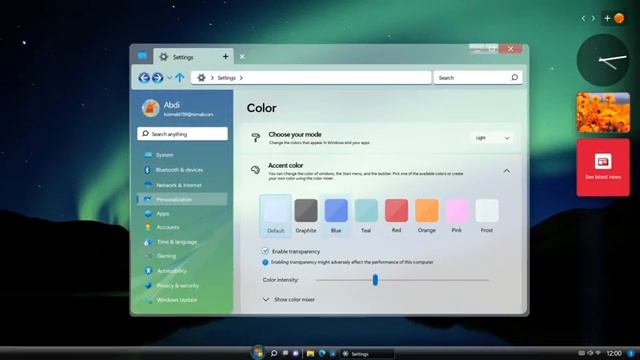
Task: Click the 12:00 clock in taskbar
Action: [614, 353]
